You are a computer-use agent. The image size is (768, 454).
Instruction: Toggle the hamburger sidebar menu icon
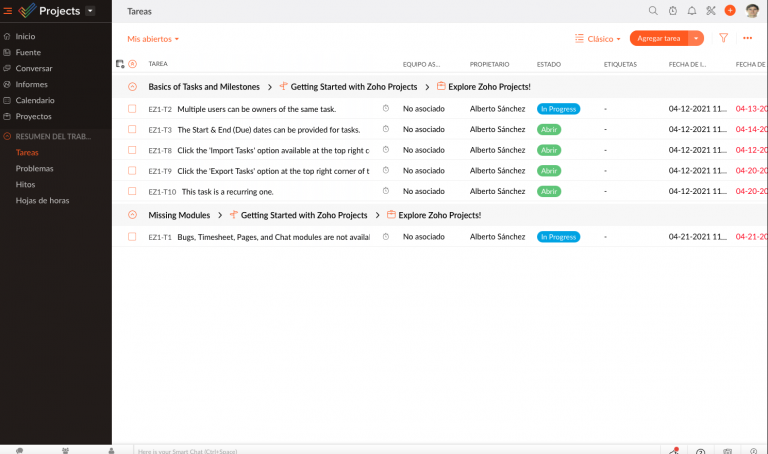8,11
